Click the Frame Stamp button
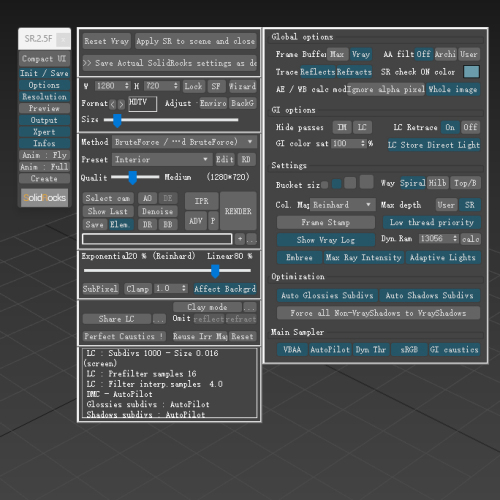This screenshot has width=500, height=500. (326, 222)
